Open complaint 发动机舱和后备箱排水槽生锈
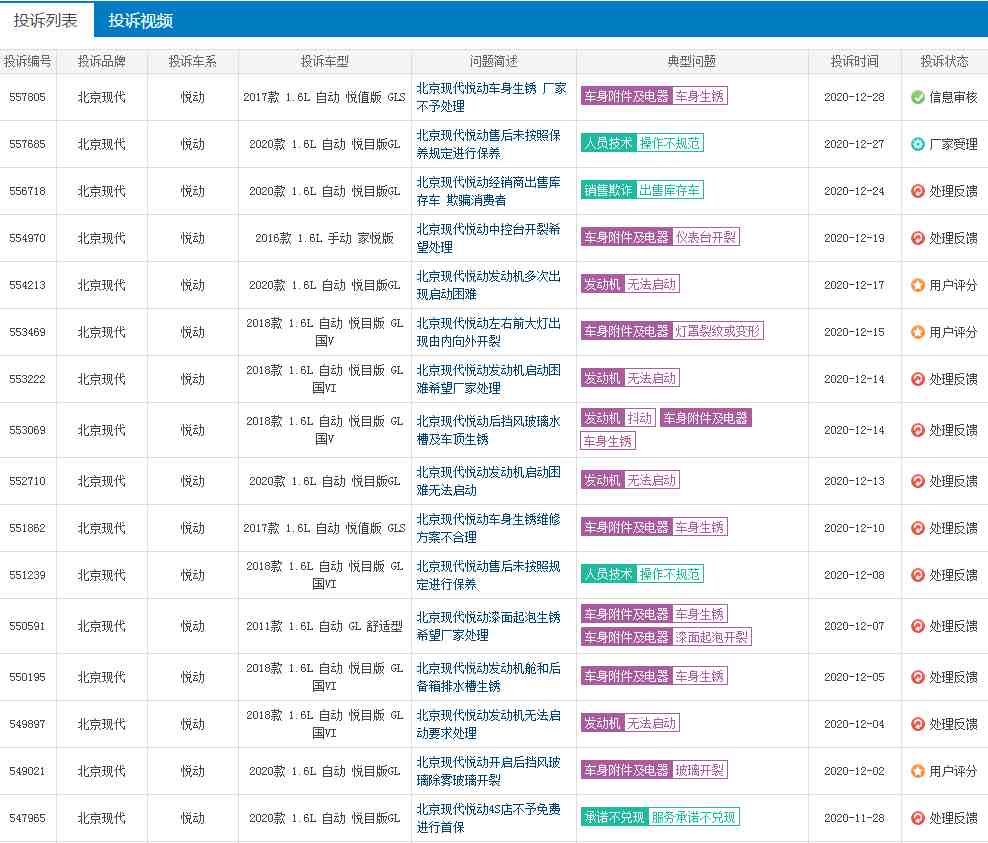Image resolution: width=988 pixels, height=843 pixels. point(488,677)
